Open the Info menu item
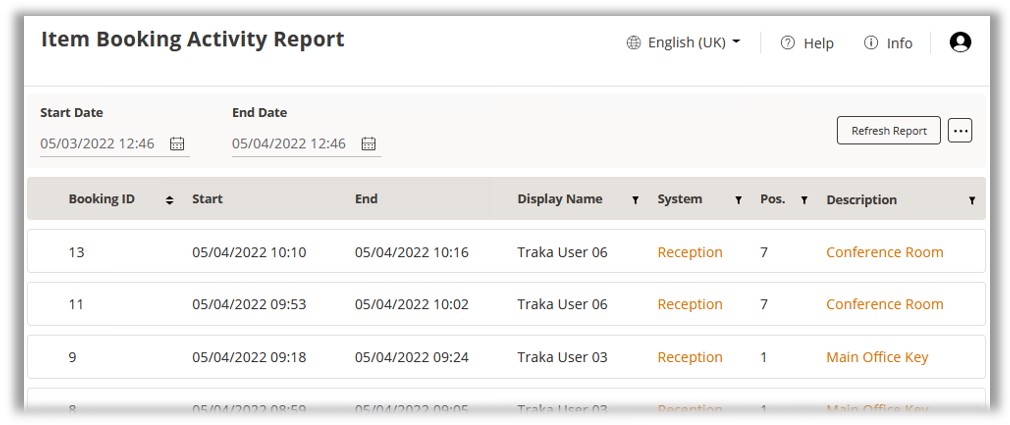Image resolution: width=1010 pixels, height=425 pixels. pyautogui.click(x=888, y=43)
